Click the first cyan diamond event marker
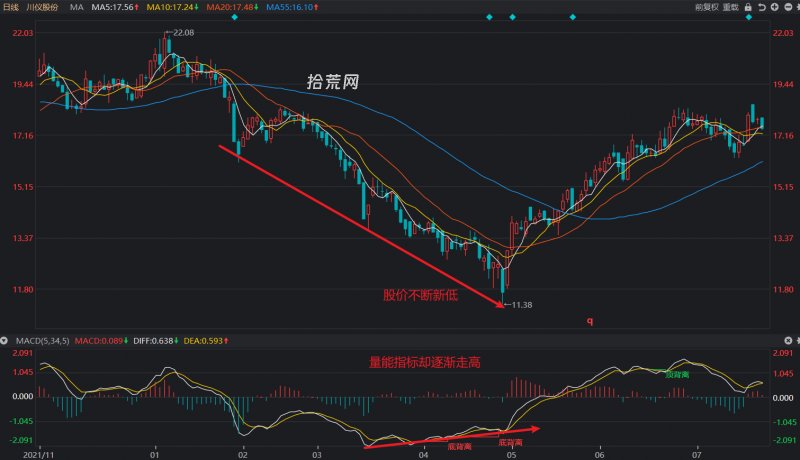 pos(235,17)
